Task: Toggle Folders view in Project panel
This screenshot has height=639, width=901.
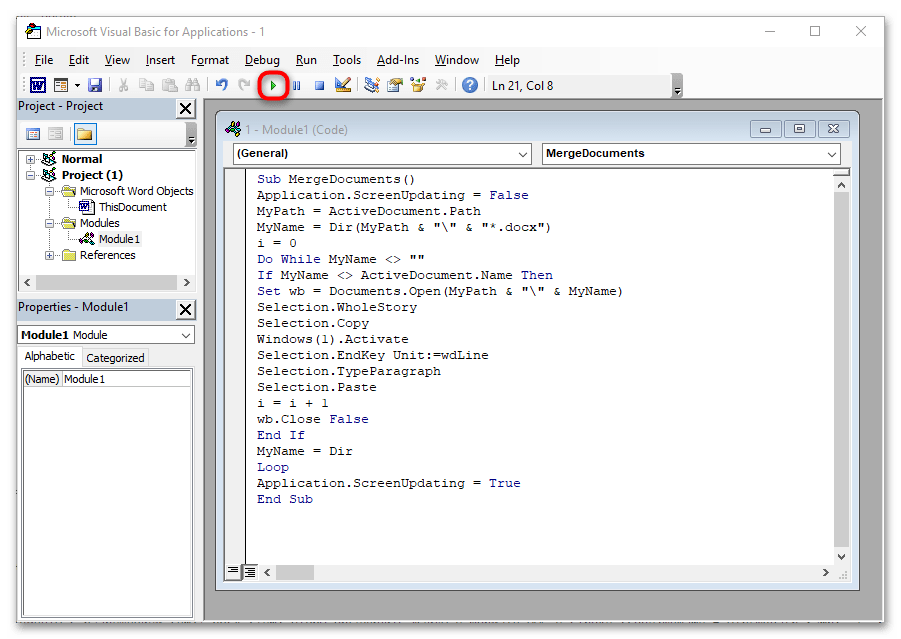Action: [84, 134]
